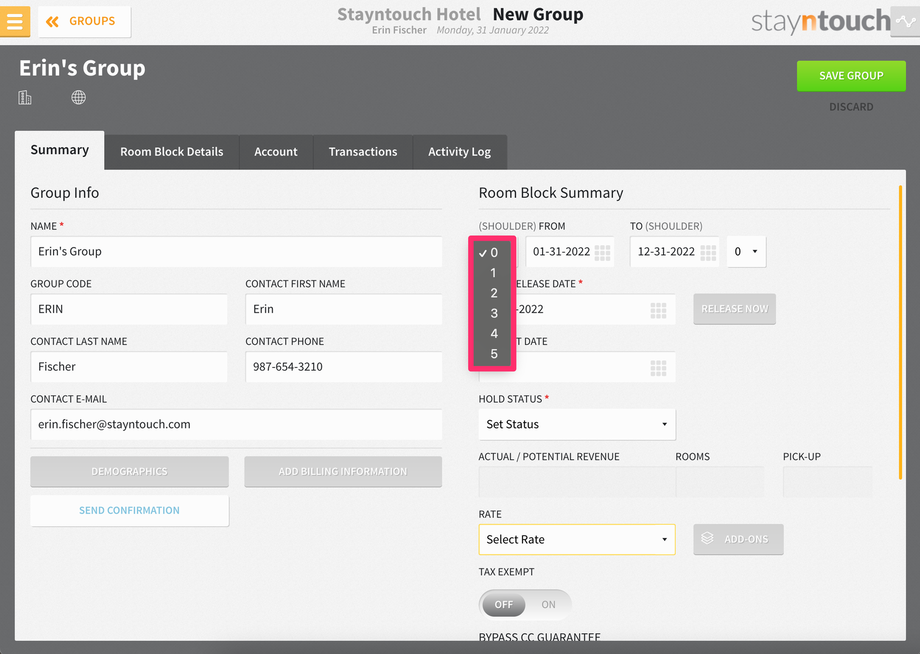Open calendar icon for Release Date

[658, 310]
